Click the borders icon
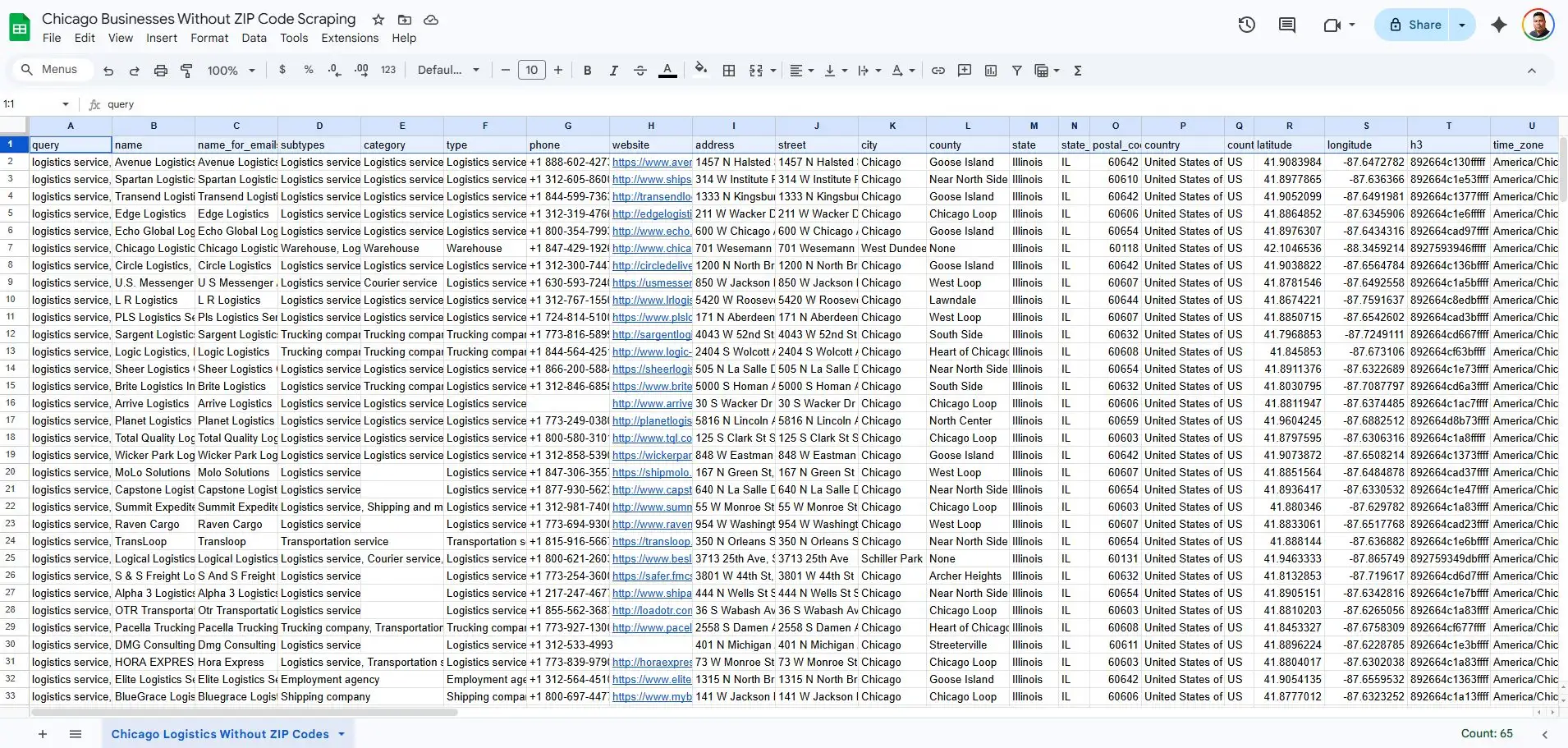Viewport: 1568px width, 748px height. [728, 71]
